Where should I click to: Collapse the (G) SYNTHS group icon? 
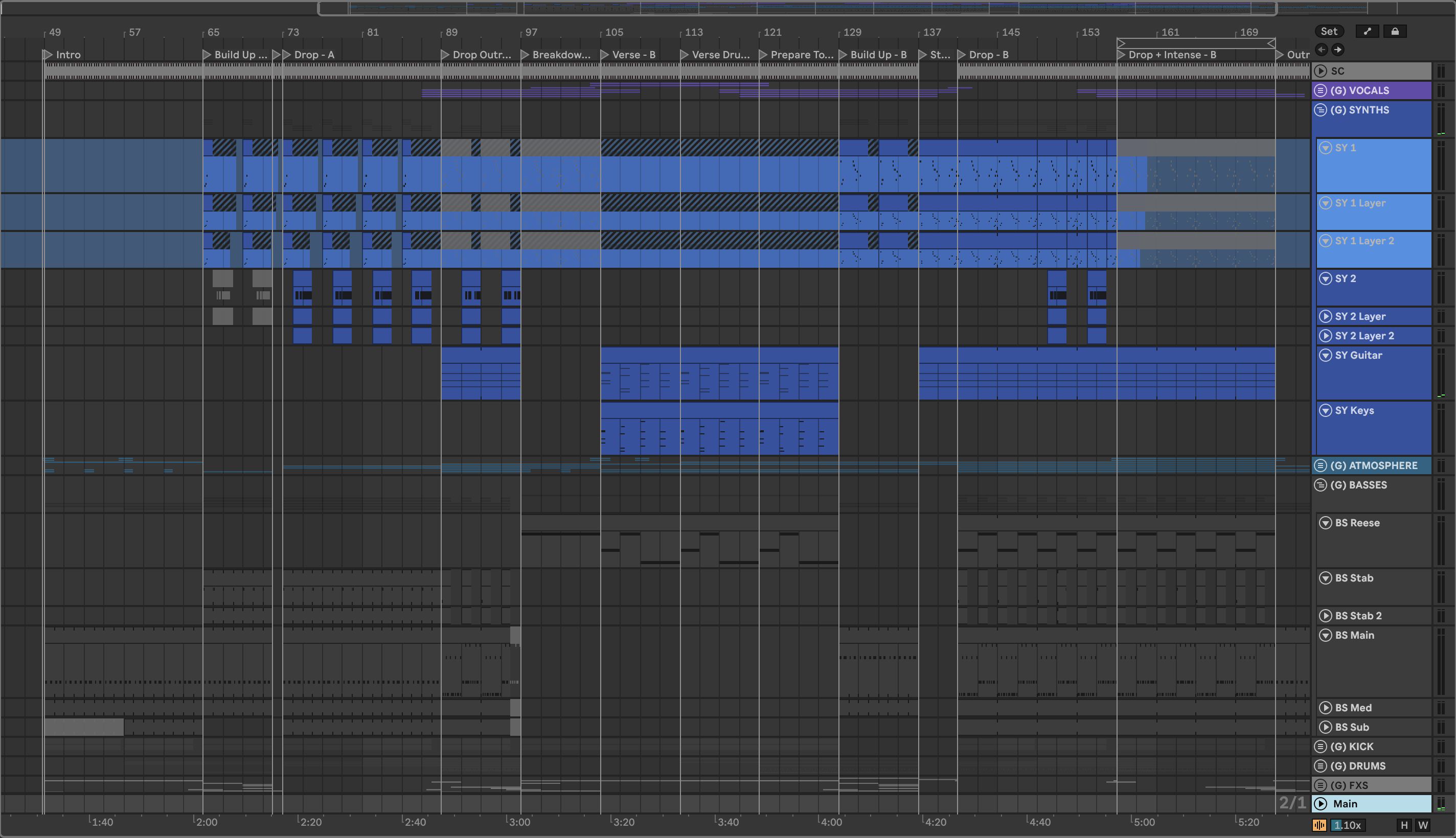1321,110
